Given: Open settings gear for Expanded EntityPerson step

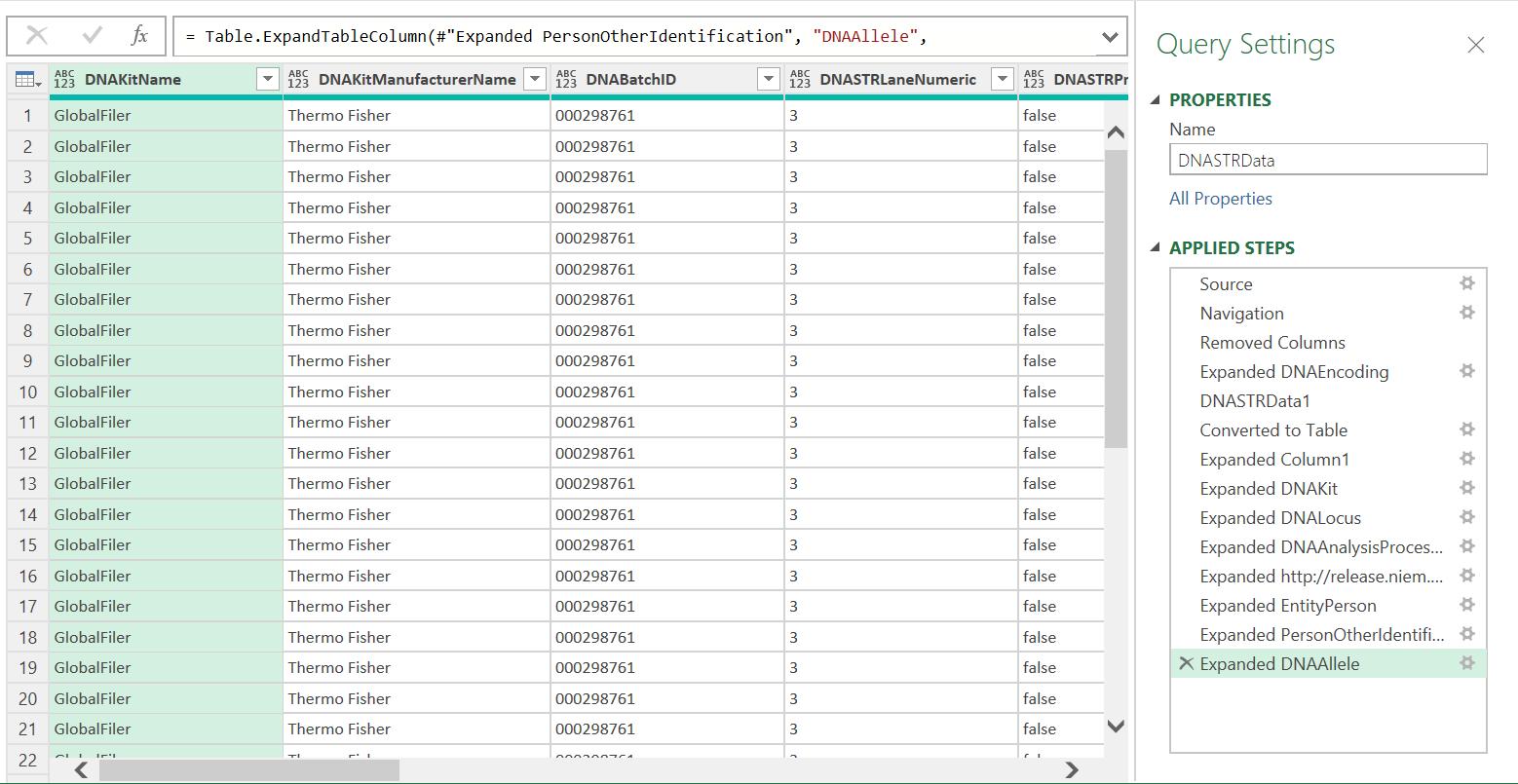Looking at the screenshot, I should pyautogui.click(x=1466, y=605).
